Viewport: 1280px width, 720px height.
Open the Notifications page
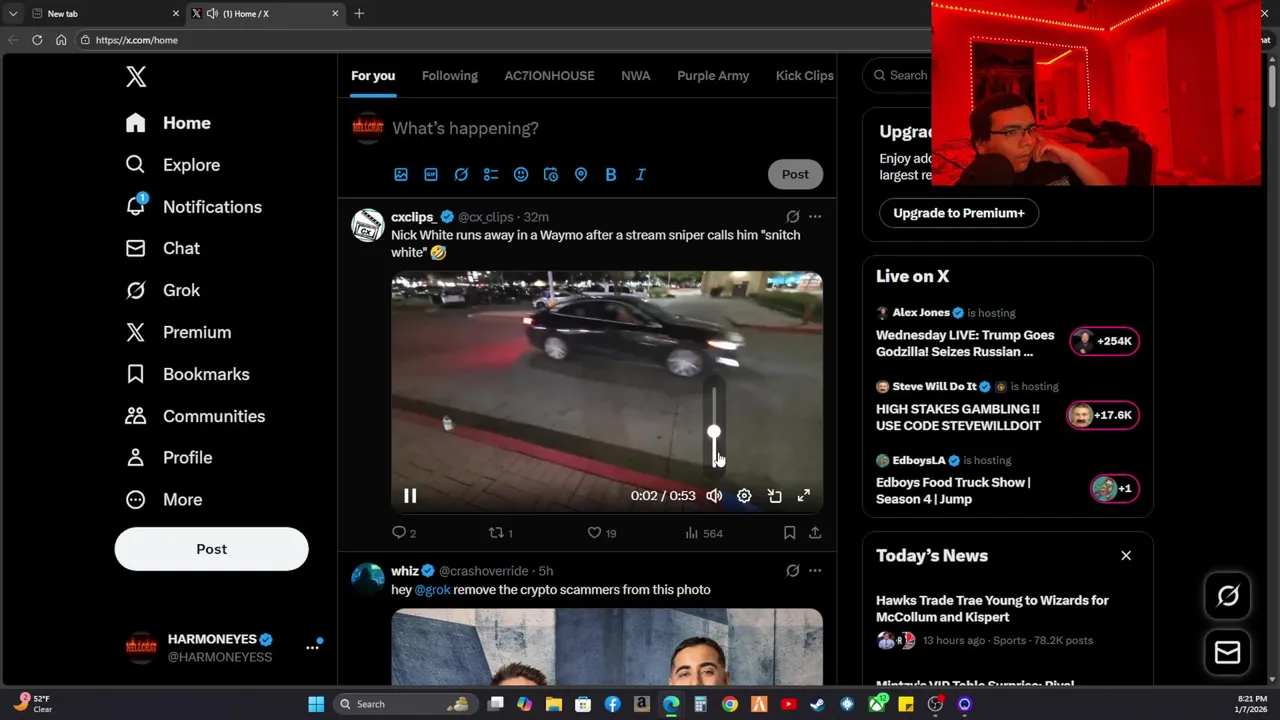click(x=194, y=207)
